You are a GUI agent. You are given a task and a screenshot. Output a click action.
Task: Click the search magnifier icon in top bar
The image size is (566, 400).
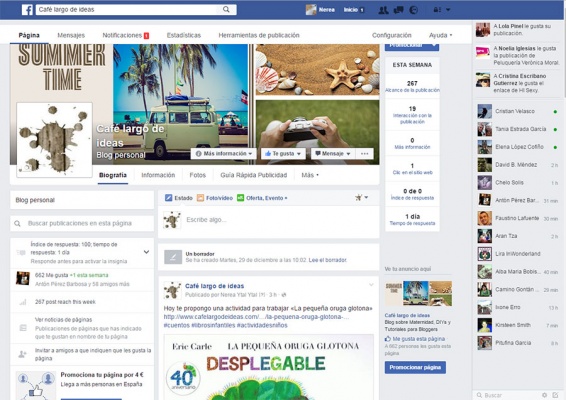(x=226, y=10)
